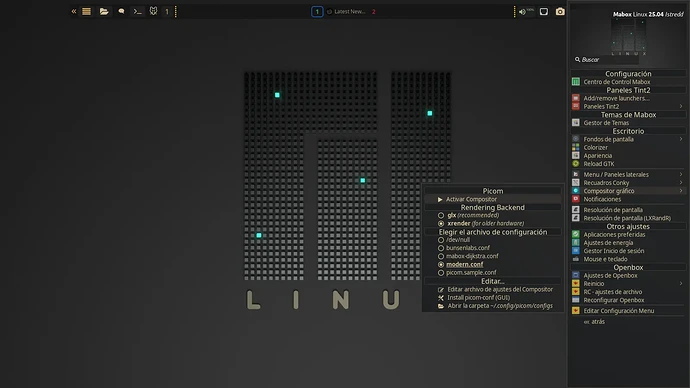Image resolution: width=690 pixels, height=388 pixels.
Task: Open Centro de Control Mabox icon
Action: click(576, 82)
